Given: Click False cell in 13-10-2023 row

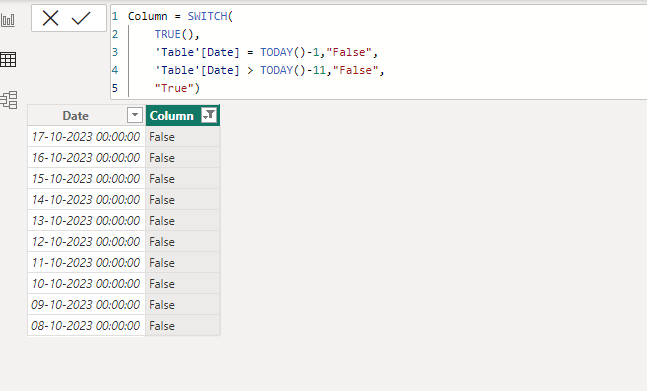Looking at the screenshot, I should (183, 221).
